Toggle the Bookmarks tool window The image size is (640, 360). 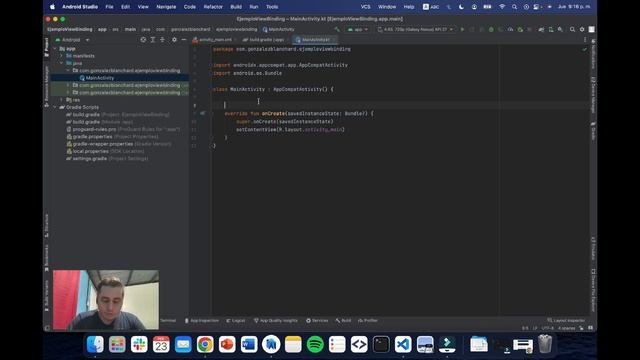(x=47, y=258)
